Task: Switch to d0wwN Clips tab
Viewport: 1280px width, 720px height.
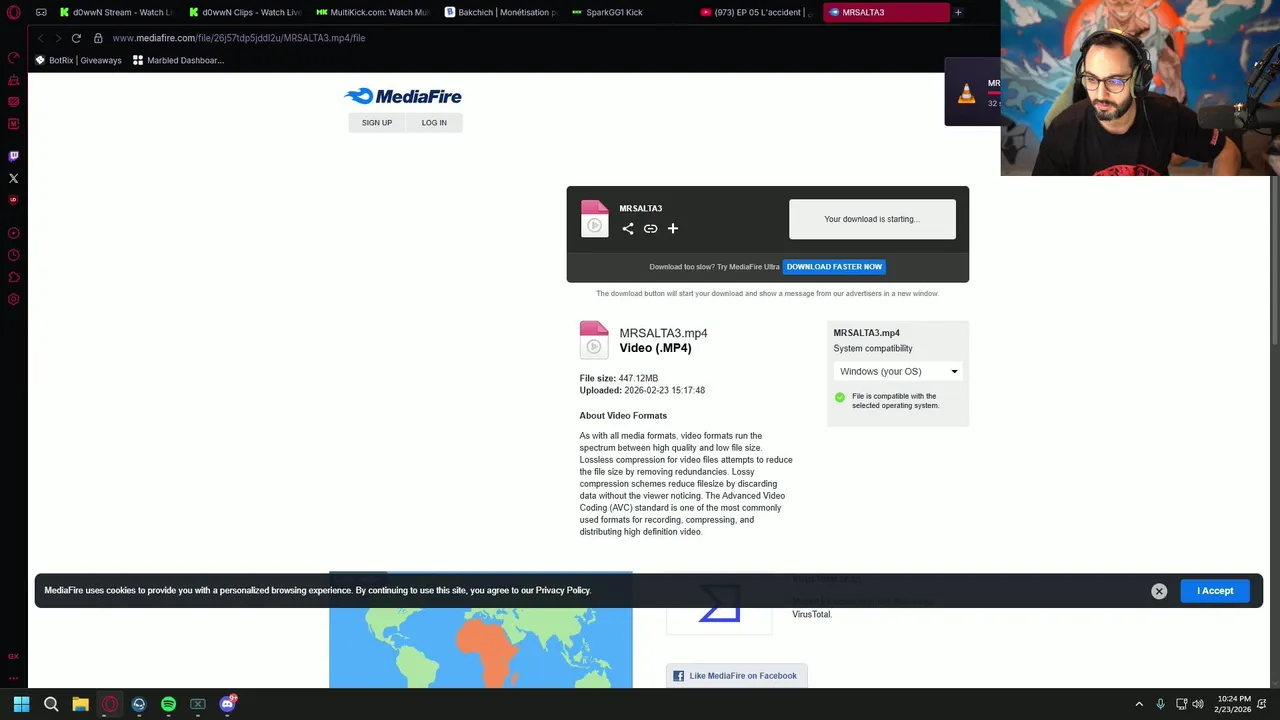Action: (x=246, y=12)
